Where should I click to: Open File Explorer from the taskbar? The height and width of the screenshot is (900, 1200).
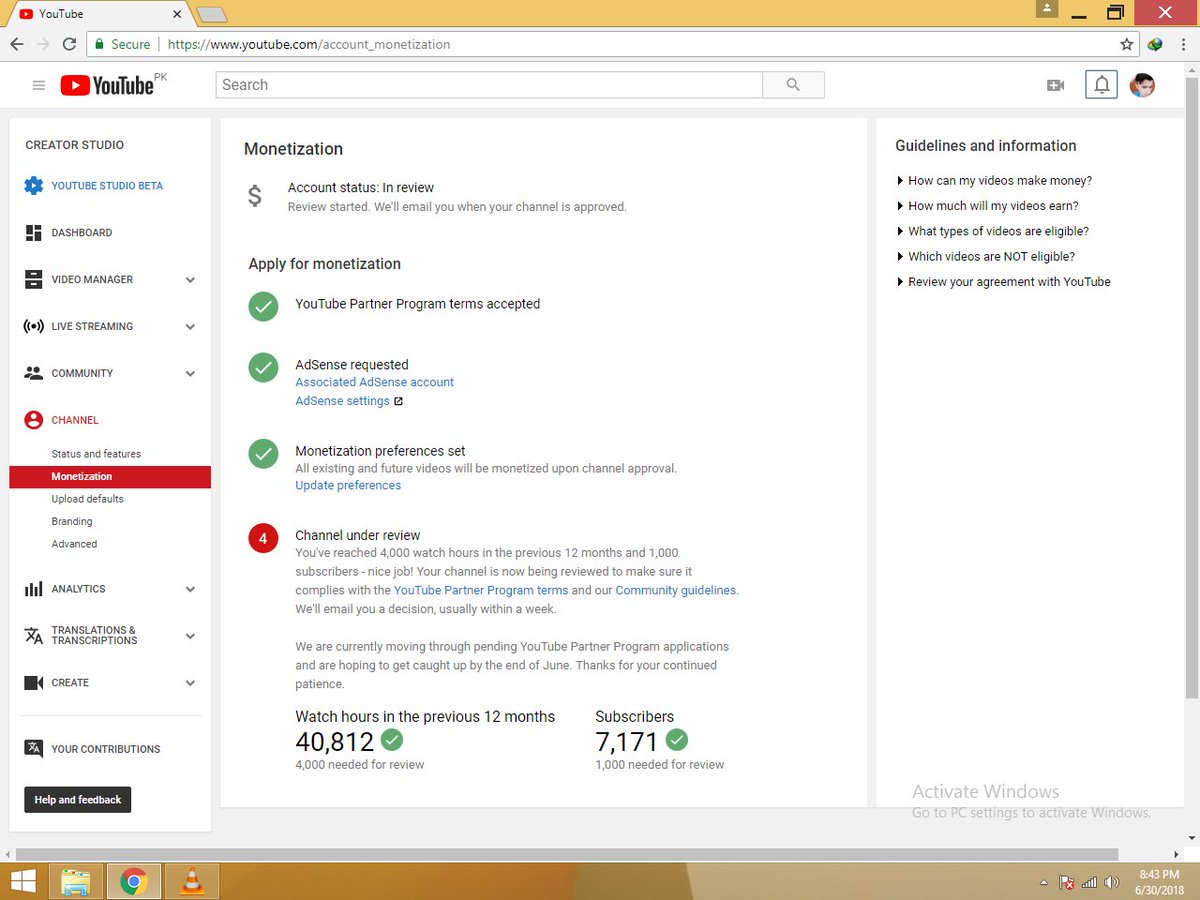(75, 882)
